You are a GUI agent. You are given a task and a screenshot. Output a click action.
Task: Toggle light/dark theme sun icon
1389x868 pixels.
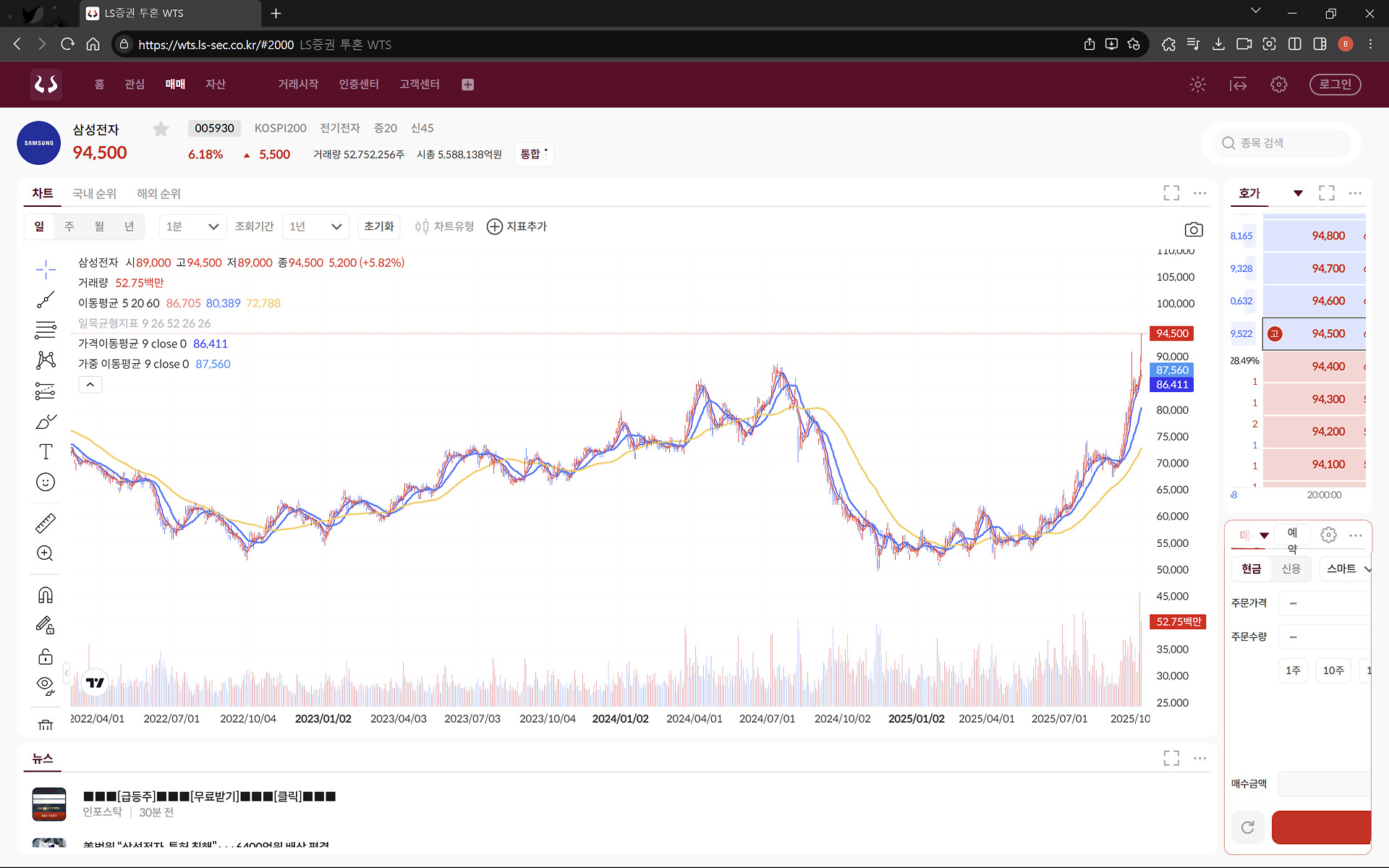(x=1197, y=85)
